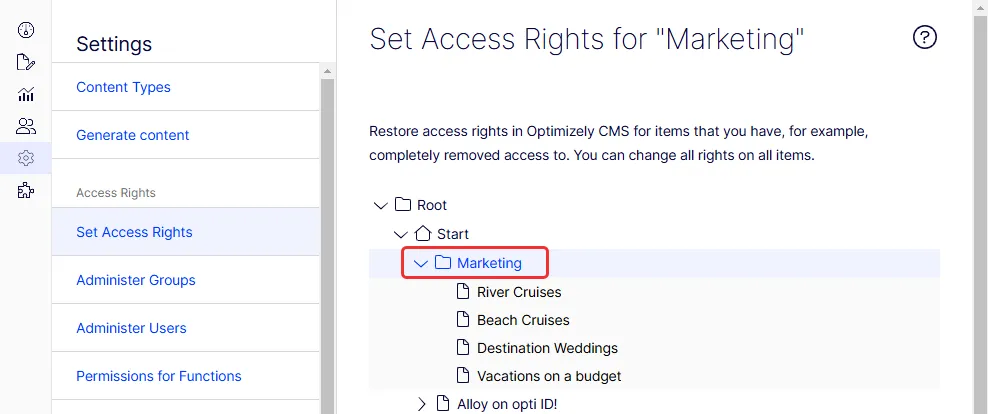
Task: Open Content Types settings
Action: coord(124,87)
